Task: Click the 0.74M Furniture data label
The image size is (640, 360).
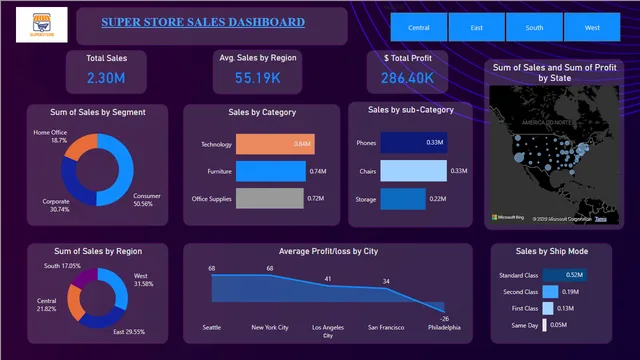Action: click(x=318, y=171)
